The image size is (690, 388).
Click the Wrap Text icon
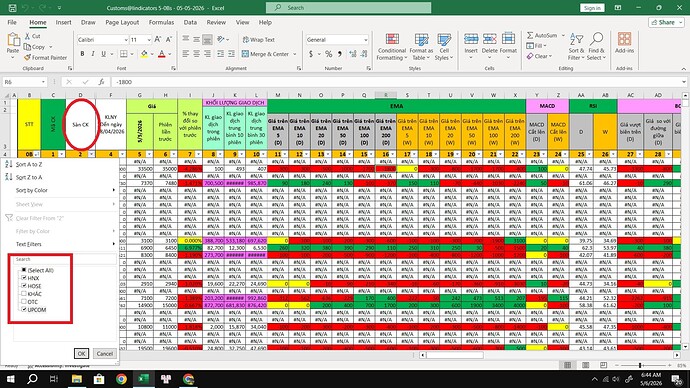(x=246, y=40)
